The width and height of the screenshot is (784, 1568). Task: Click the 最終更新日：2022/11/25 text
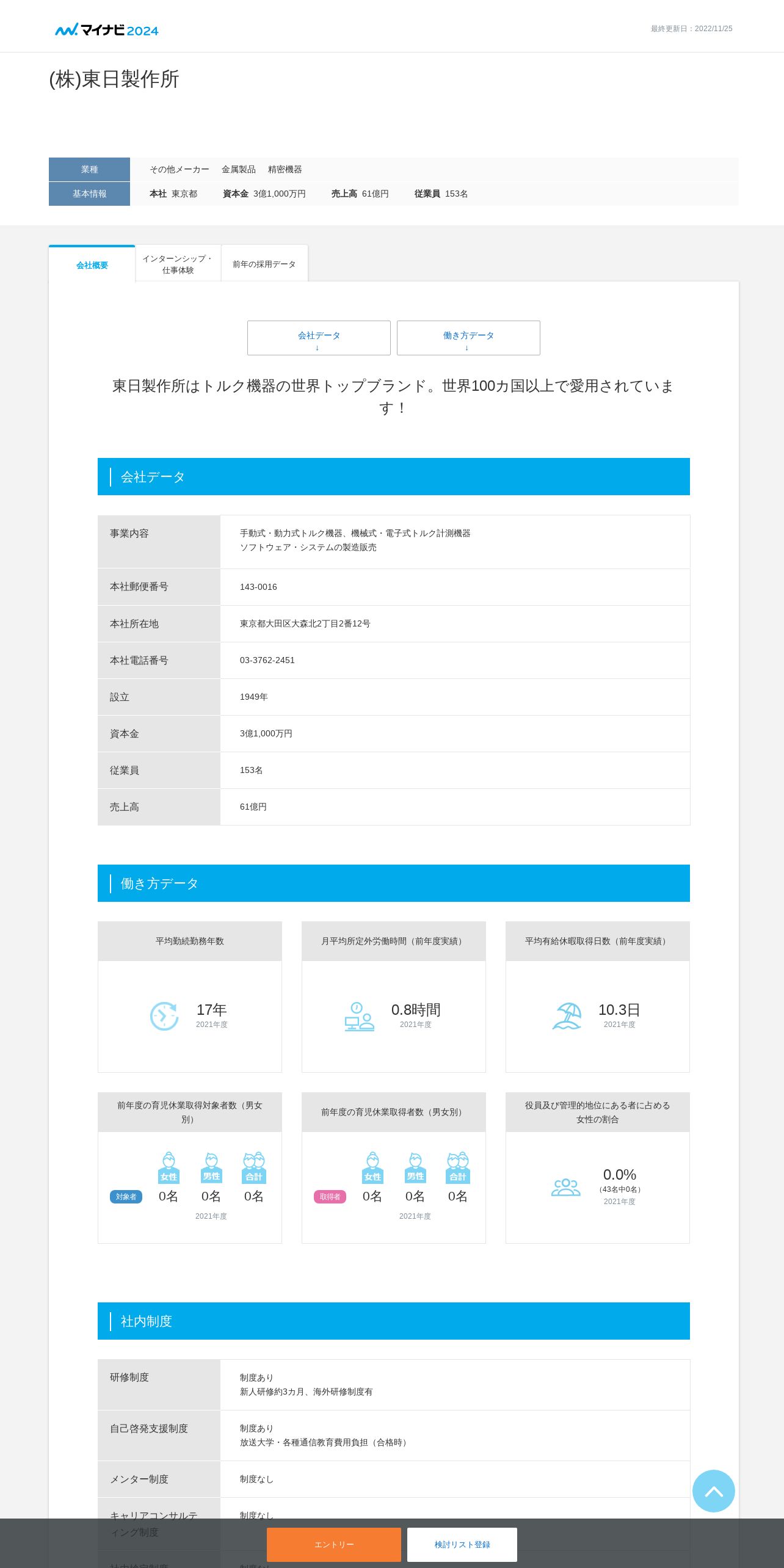pyautogui.click(x=691, y=29)
